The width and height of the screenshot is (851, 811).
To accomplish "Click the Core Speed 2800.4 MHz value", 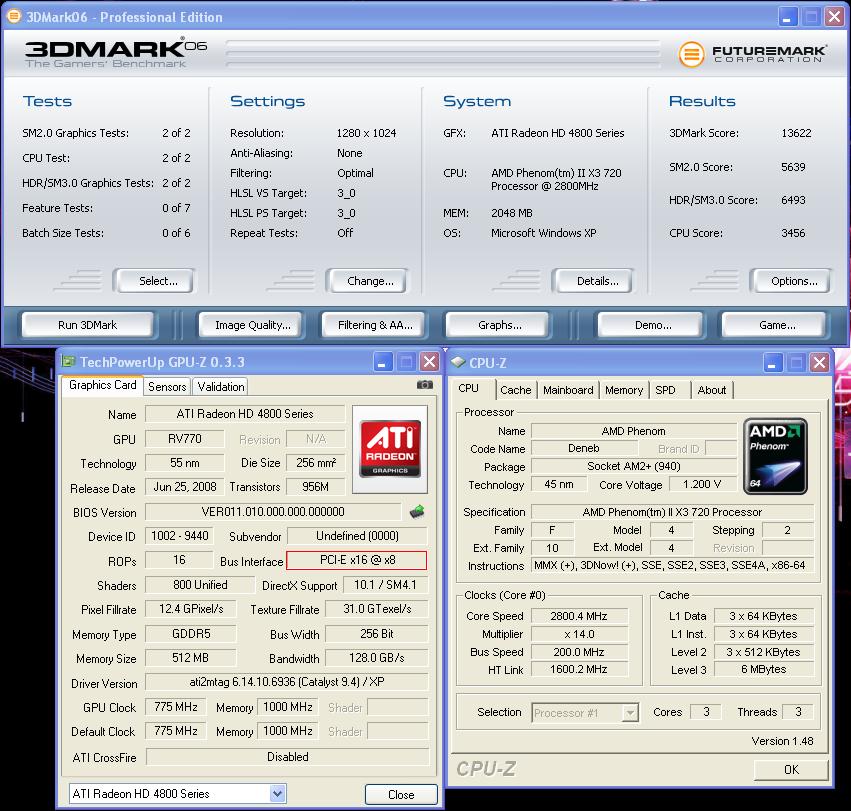I will pyautogui.click(x=579, y=616).
